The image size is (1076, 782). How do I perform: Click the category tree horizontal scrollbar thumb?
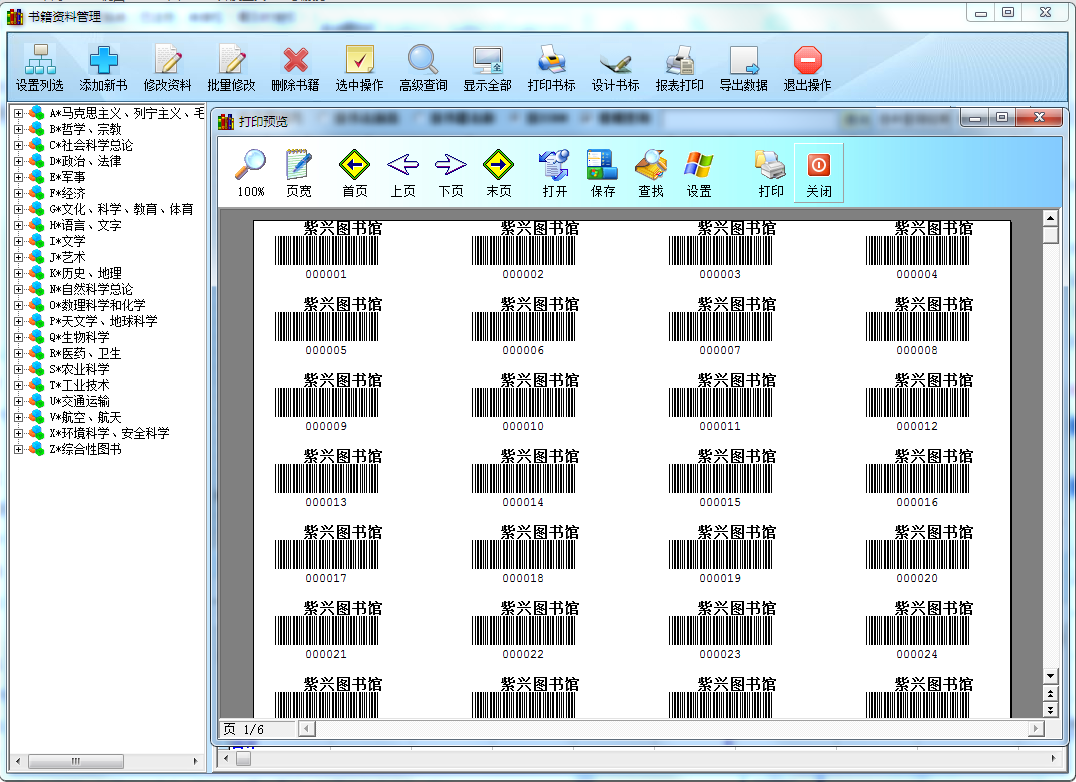tap(75, 761)
